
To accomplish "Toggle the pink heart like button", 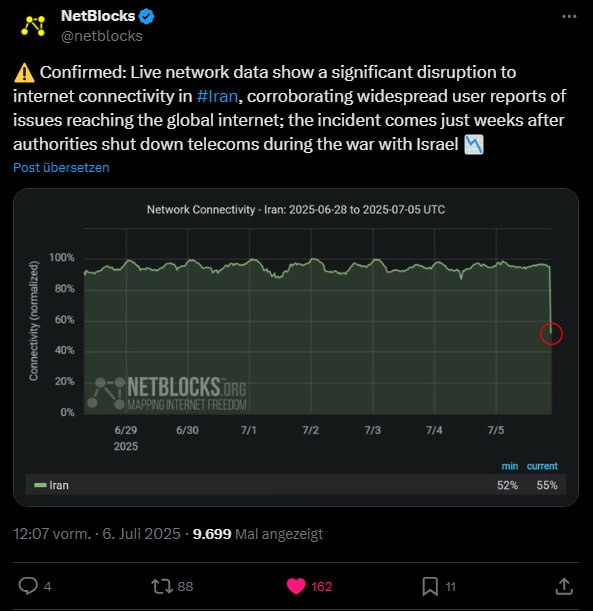I will (296, 586).
